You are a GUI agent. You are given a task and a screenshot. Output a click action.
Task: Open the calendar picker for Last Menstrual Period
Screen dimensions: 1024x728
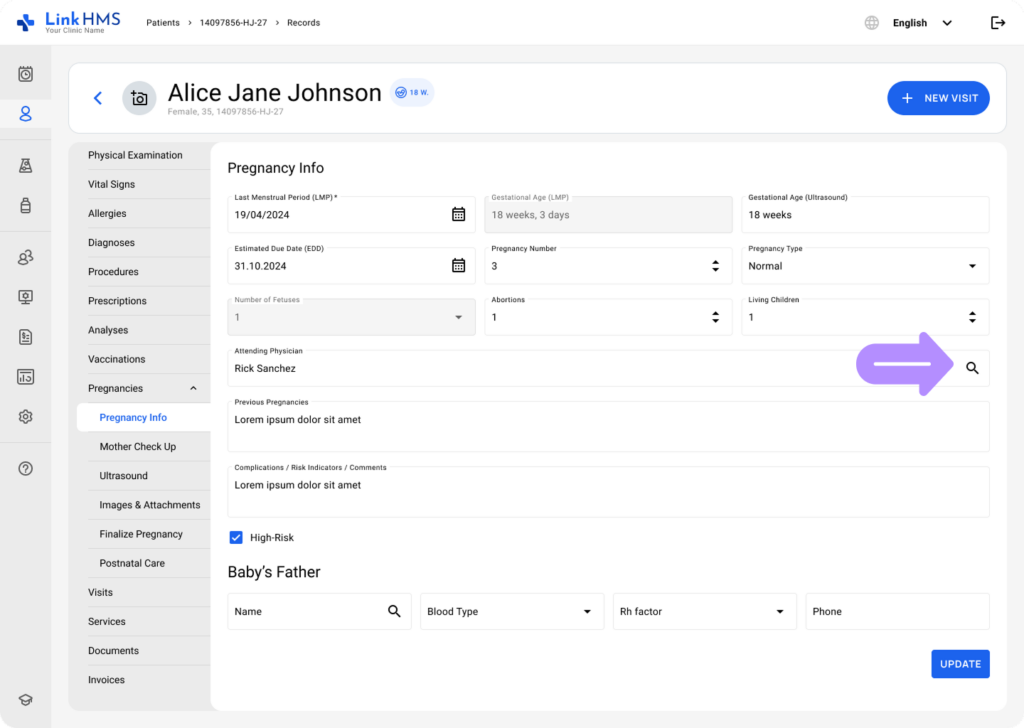point(458,214)
